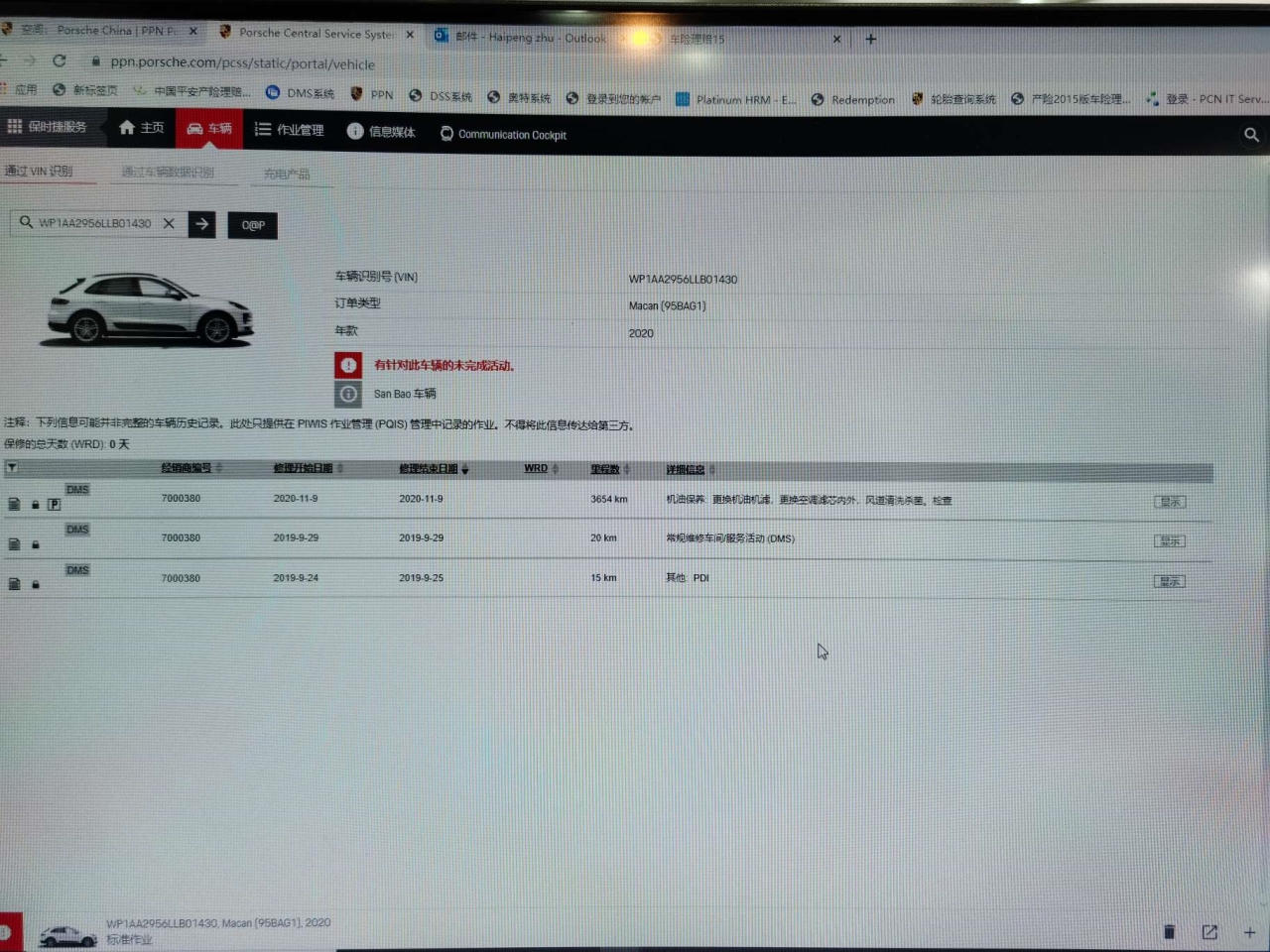This screenshot has height=952, width=1270.
Task: Sort by 详细信息 column
Action: tap(685, 469)
